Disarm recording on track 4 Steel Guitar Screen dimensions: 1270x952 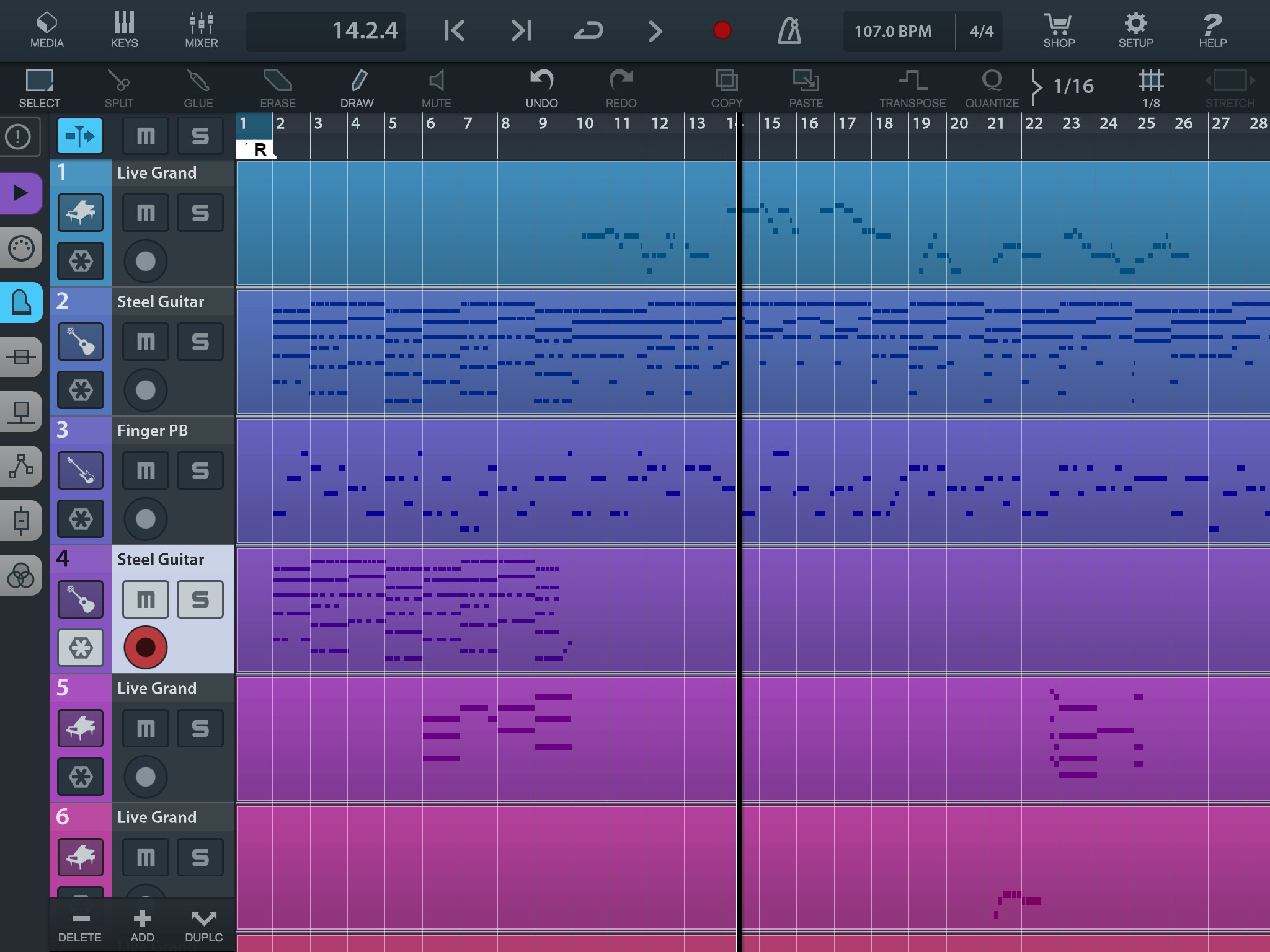tap(146, 648)
